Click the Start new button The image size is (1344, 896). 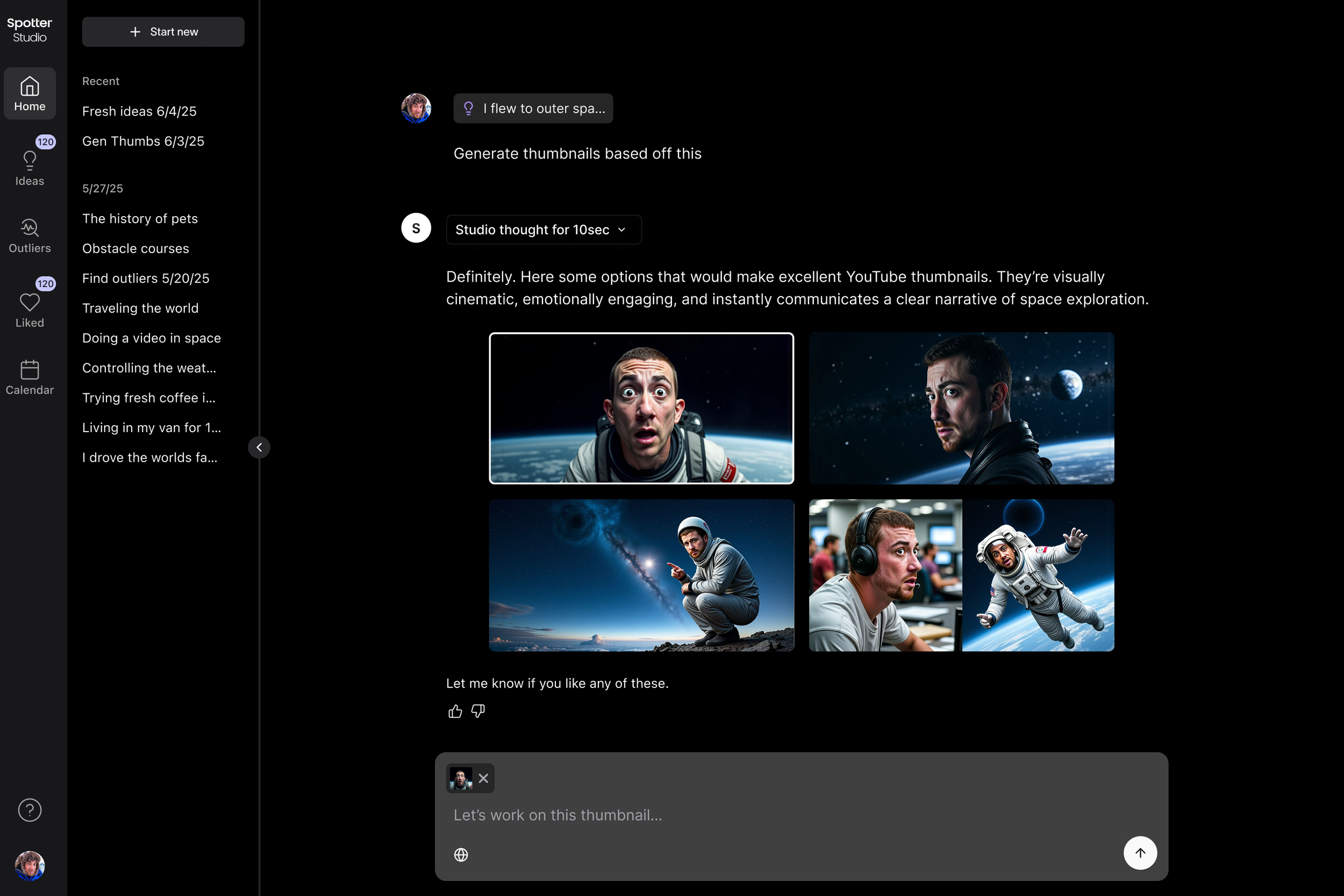coord(163,32)
